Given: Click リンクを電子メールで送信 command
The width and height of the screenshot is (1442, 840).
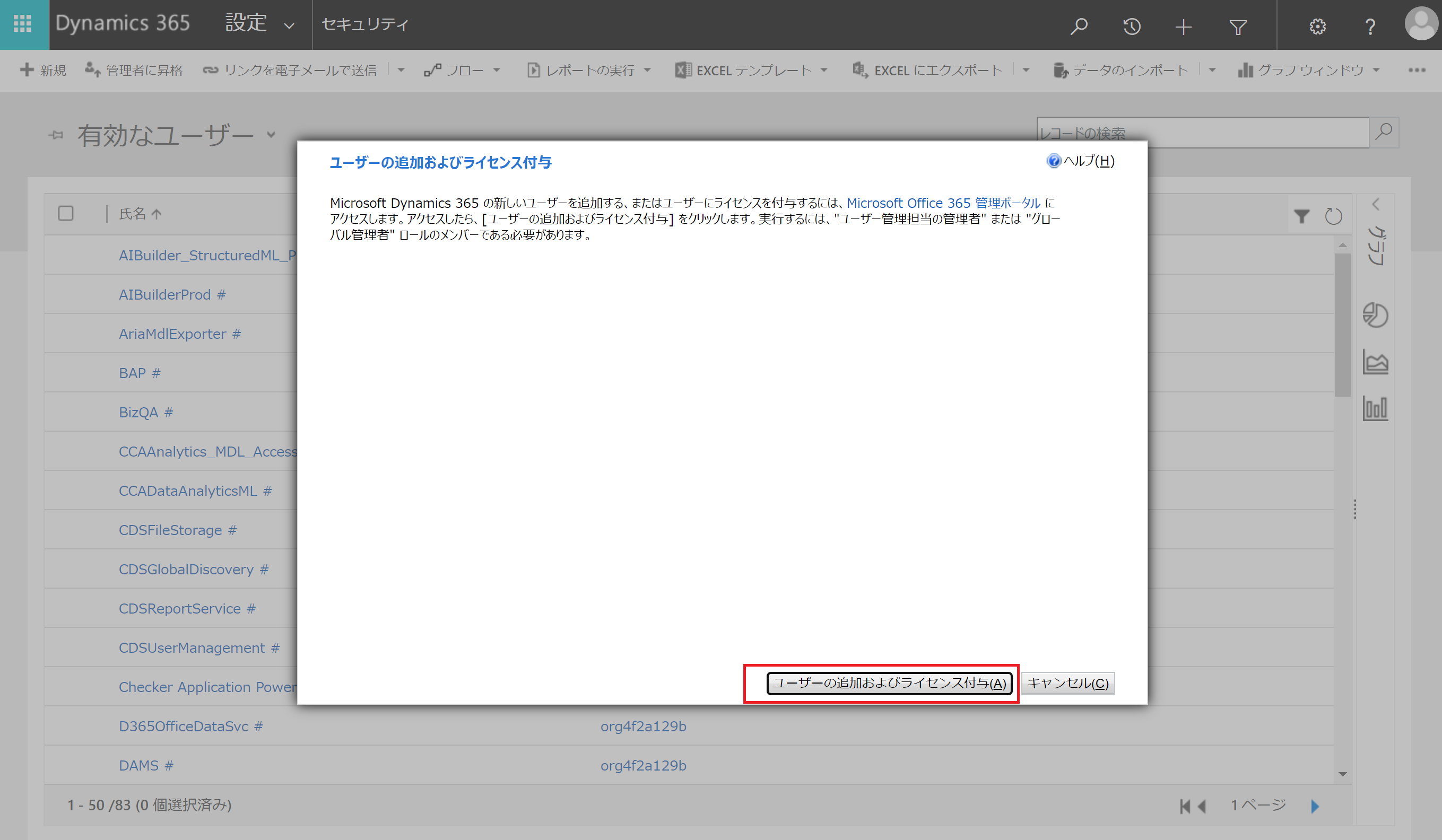Looking at the screenshot, I should (x=290, y=71).
